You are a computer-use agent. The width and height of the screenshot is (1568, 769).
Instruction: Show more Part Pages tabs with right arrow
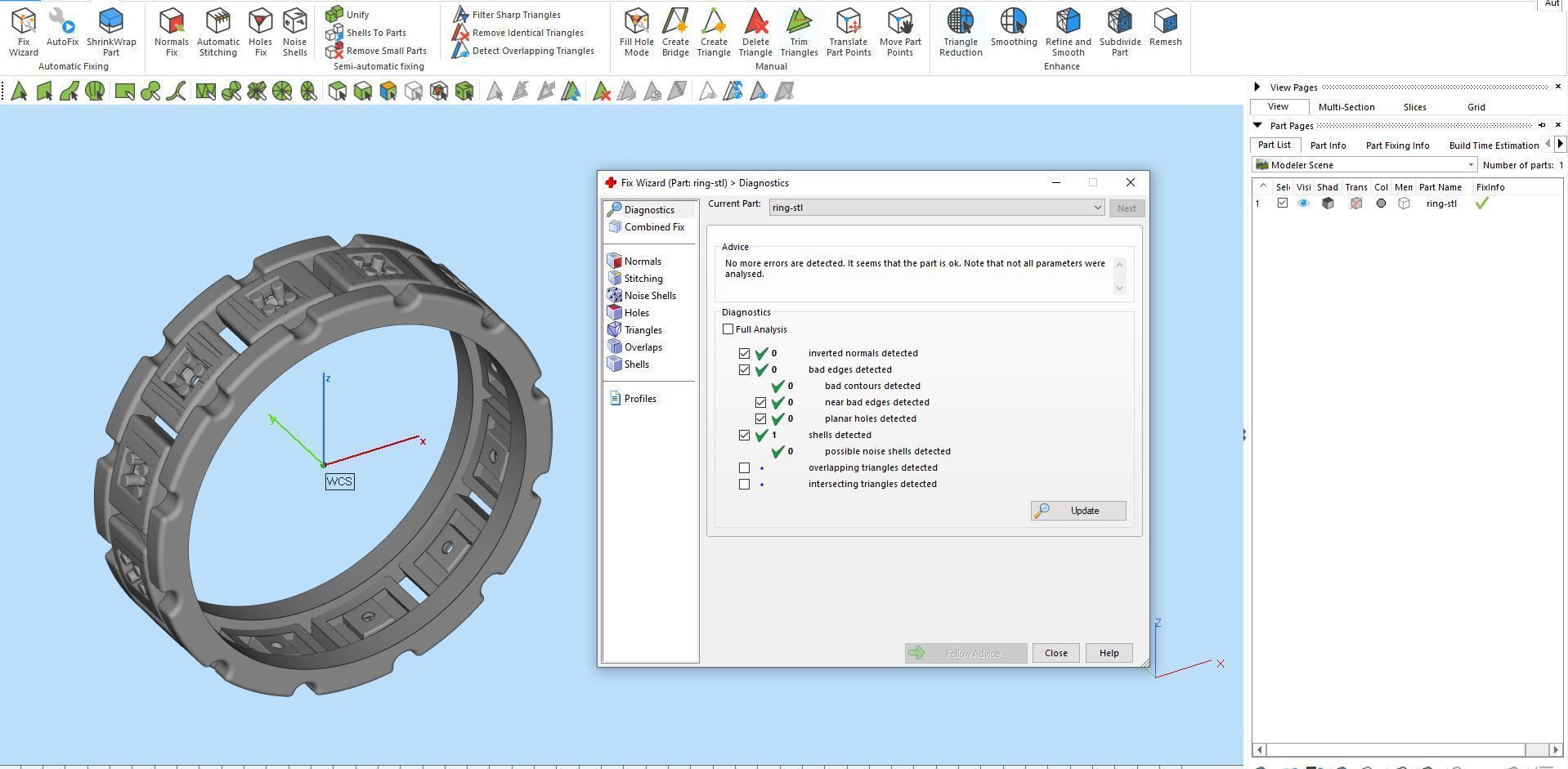point(1560,144)
